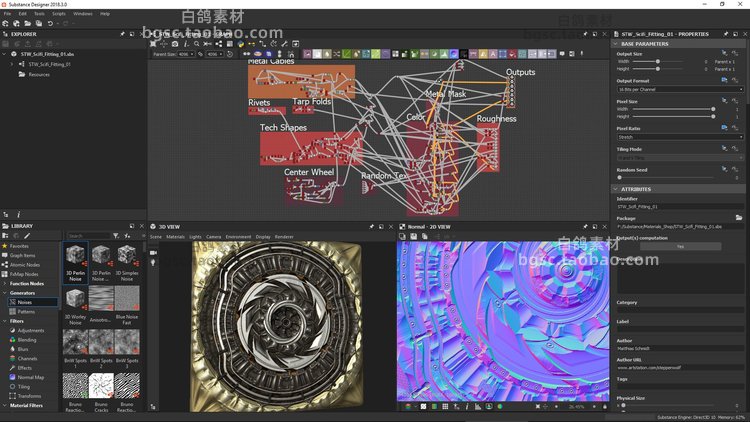Open the Scripts menu
Viewport: 750px width, 422px height.
point(59,14)
